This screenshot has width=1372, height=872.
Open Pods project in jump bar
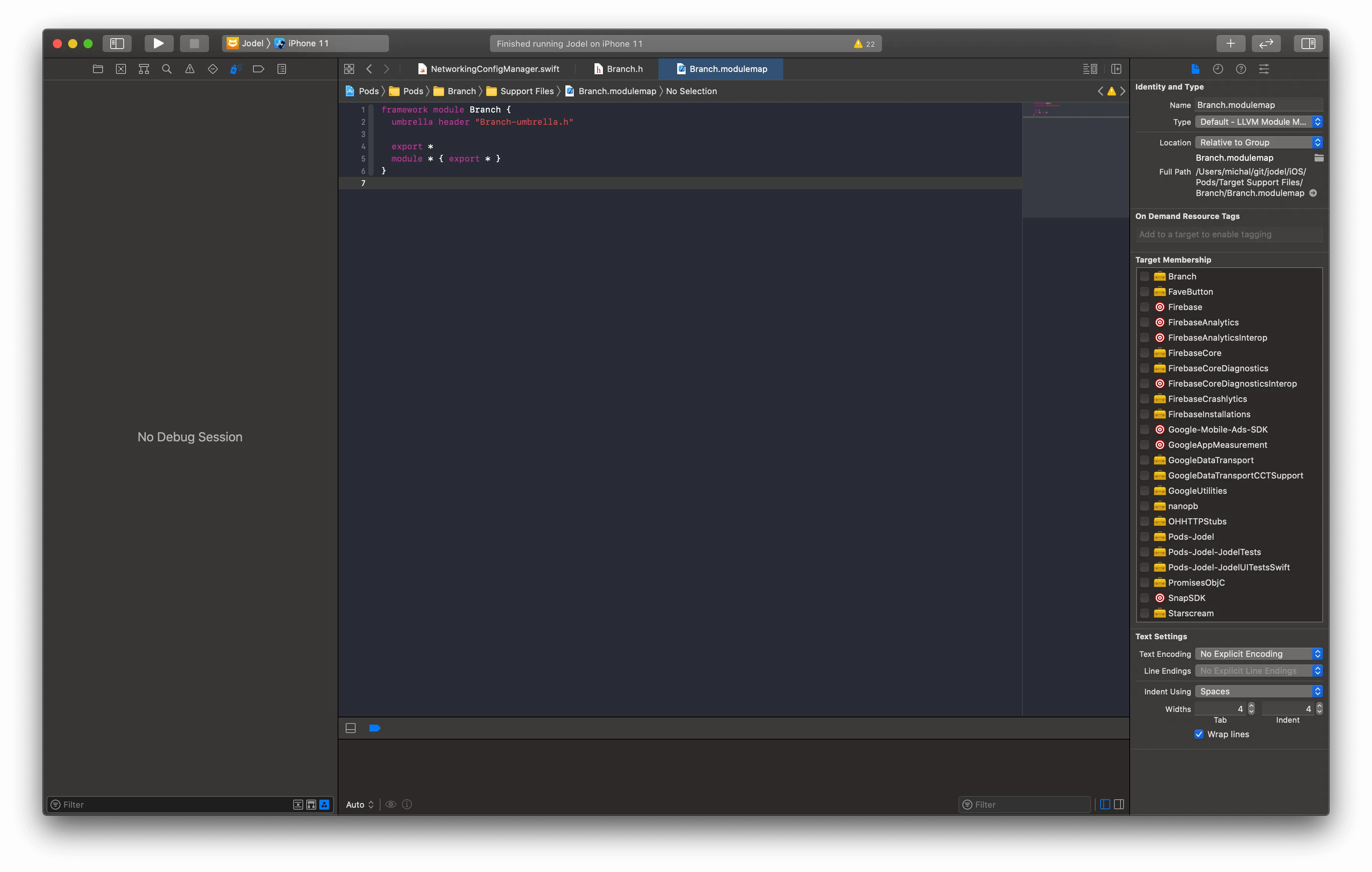(362, 91)
